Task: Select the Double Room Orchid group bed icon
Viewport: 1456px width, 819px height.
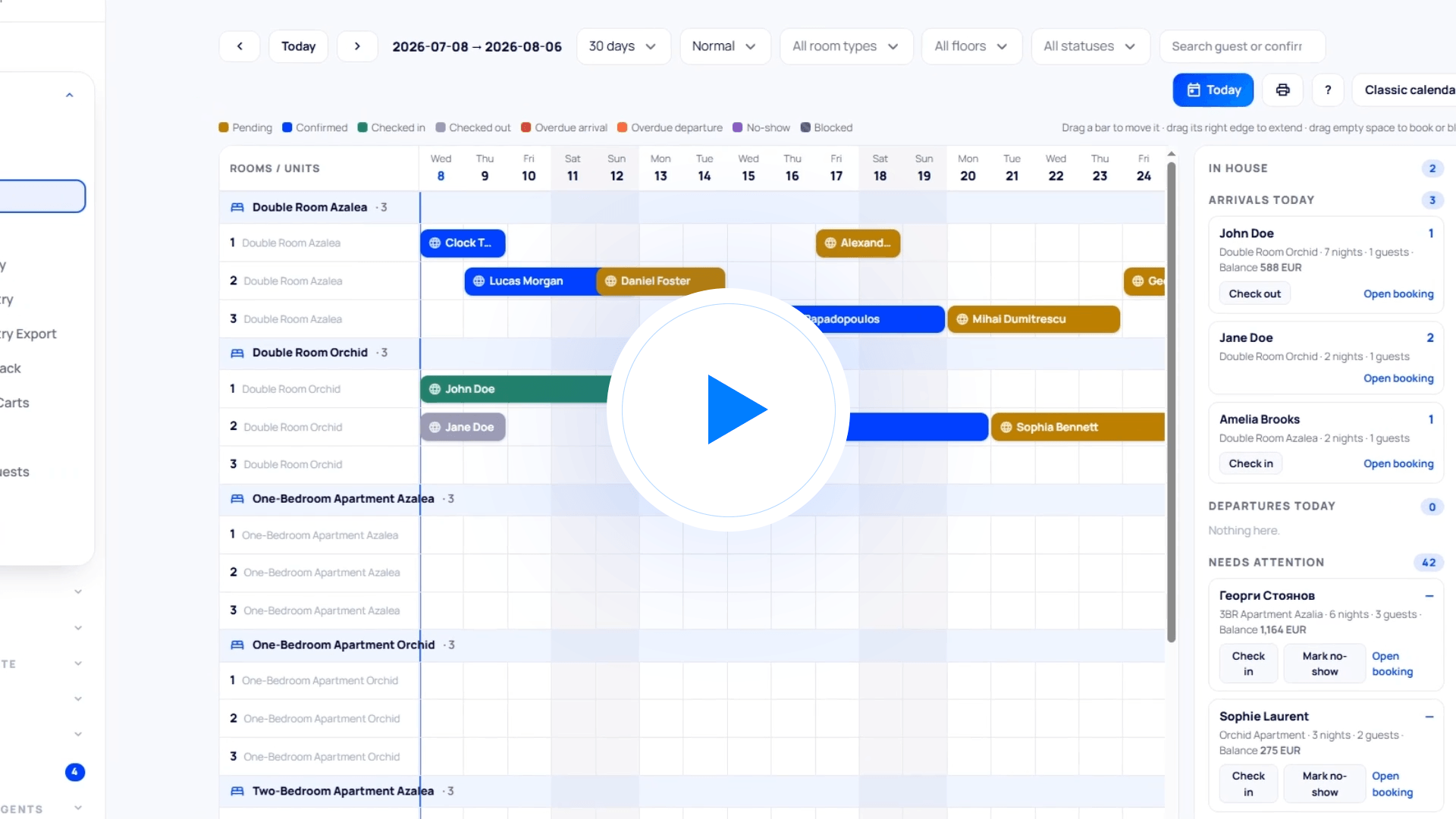Action: 237,353
